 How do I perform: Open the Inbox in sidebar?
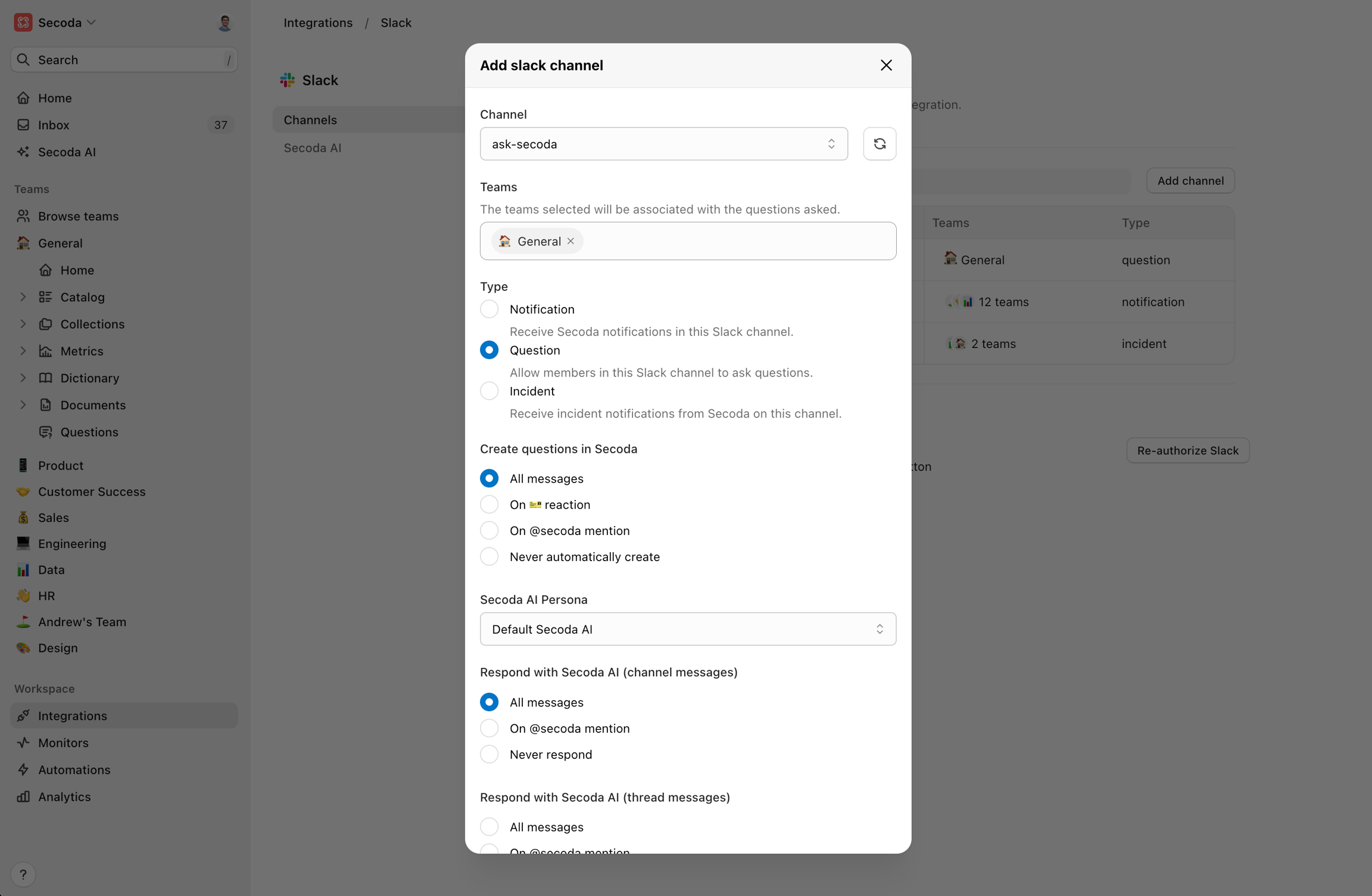pyautogui.click(x=54, y=125)
